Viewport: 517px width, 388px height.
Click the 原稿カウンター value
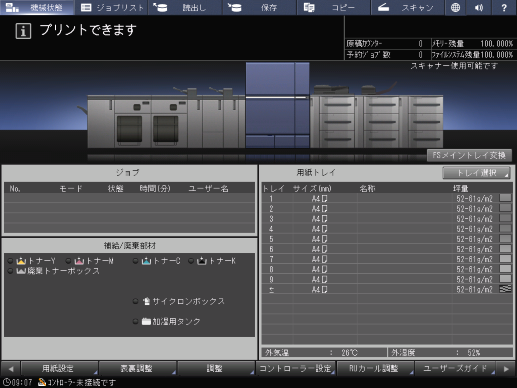coord(420,44)
